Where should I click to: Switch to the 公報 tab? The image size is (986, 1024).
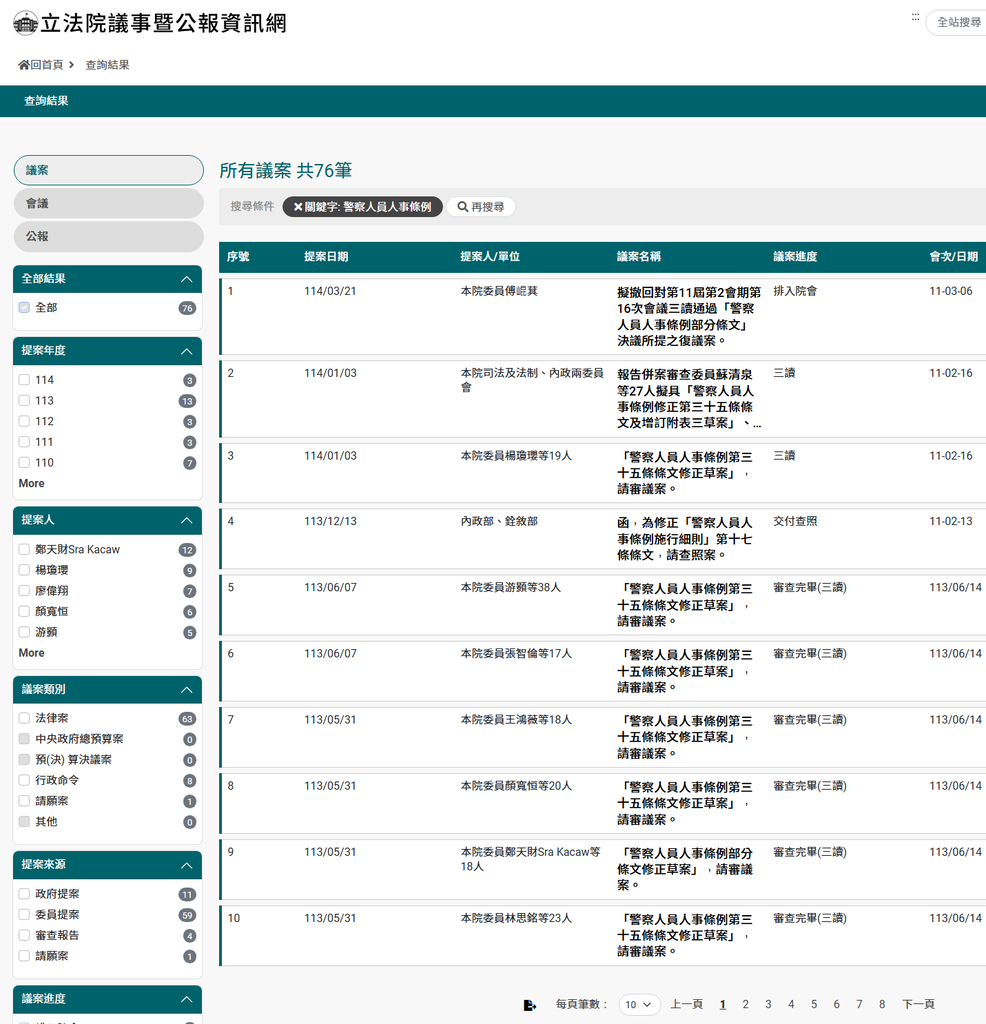[x=108, y=237]
